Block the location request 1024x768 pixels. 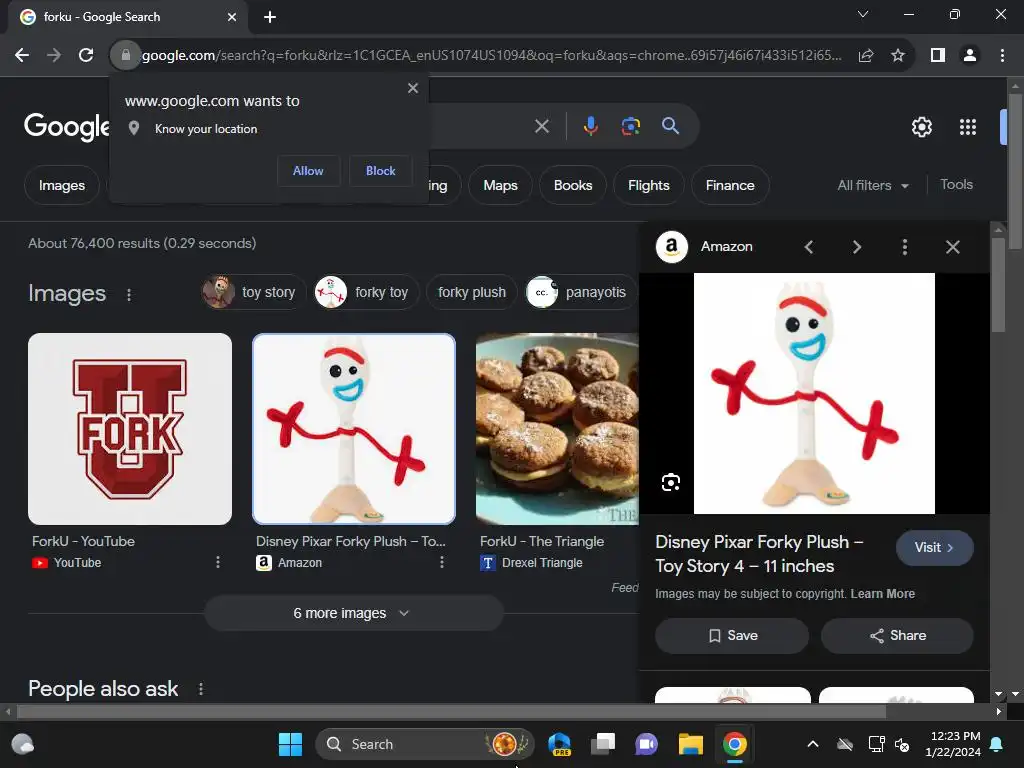coord(380,170)
